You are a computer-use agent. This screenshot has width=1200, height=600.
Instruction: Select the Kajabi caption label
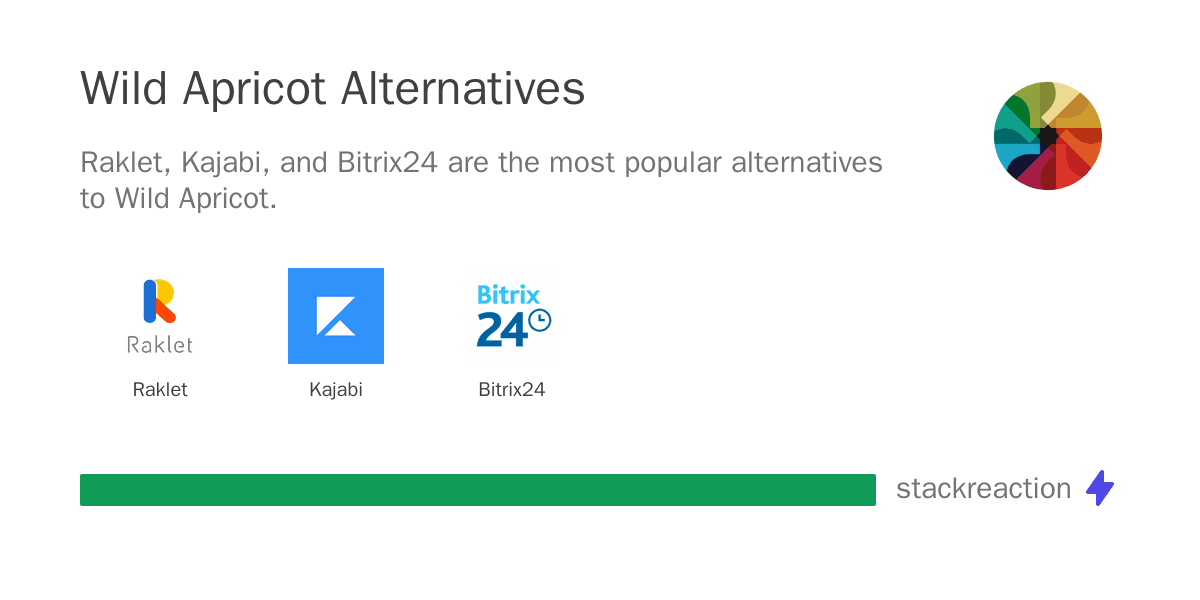(x=336, y=390)
